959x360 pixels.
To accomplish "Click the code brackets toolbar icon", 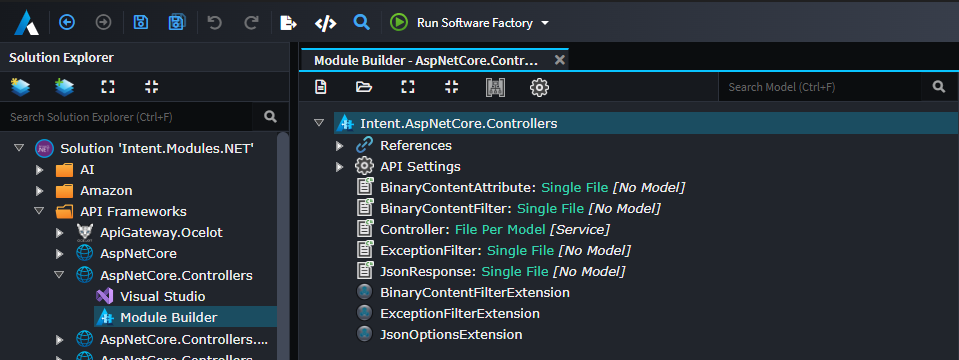I will 325,23.
